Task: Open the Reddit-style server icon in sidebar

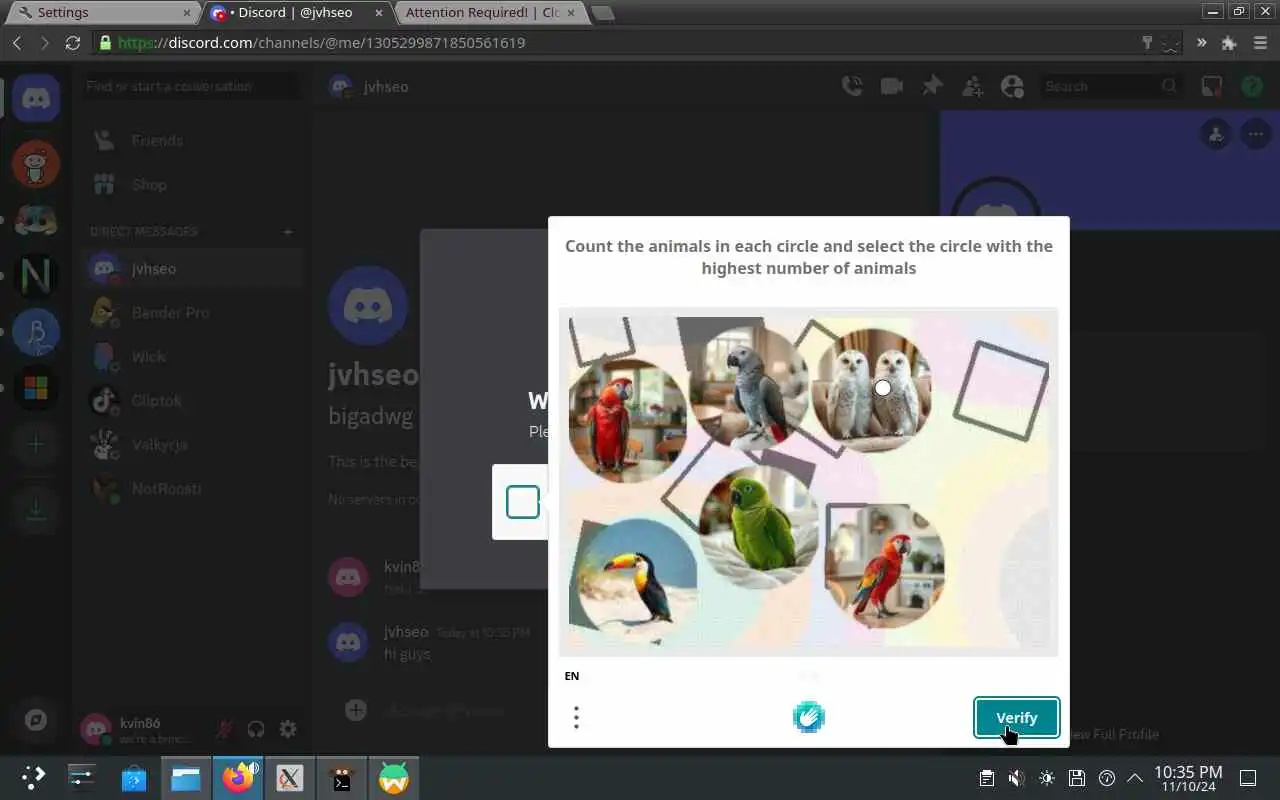Action: [36, 163]
